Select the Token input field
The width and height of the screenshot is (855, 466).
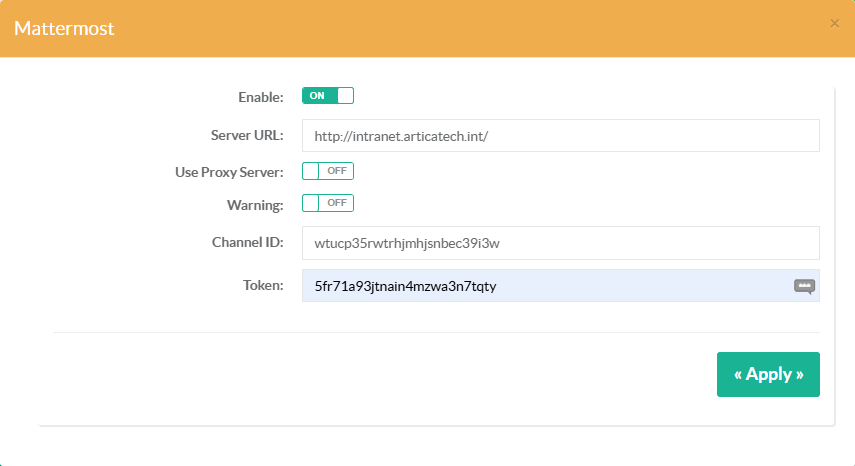tap(545, 286)
